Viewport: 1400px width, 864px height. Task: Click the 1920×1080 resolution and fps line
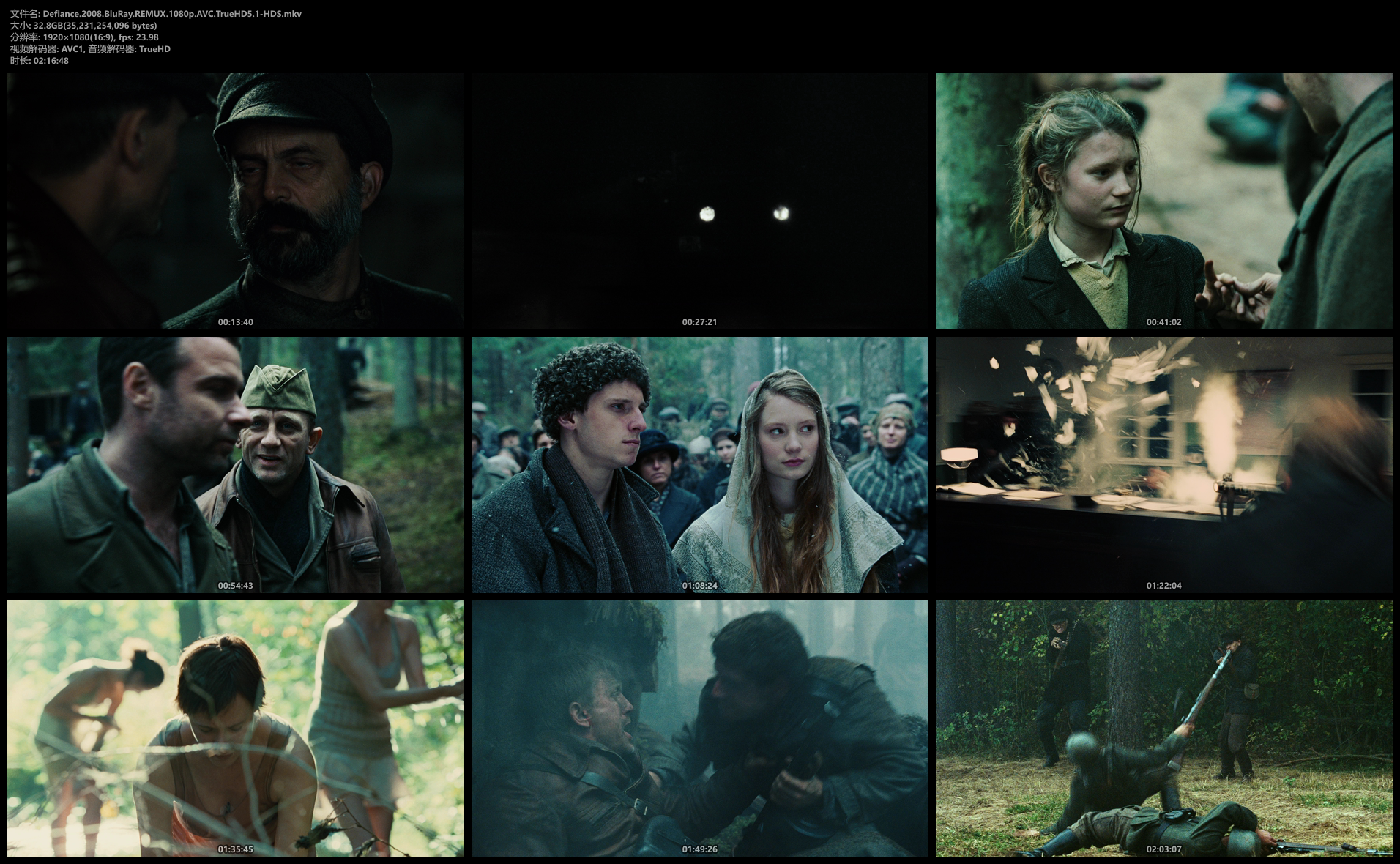point(84,37)
